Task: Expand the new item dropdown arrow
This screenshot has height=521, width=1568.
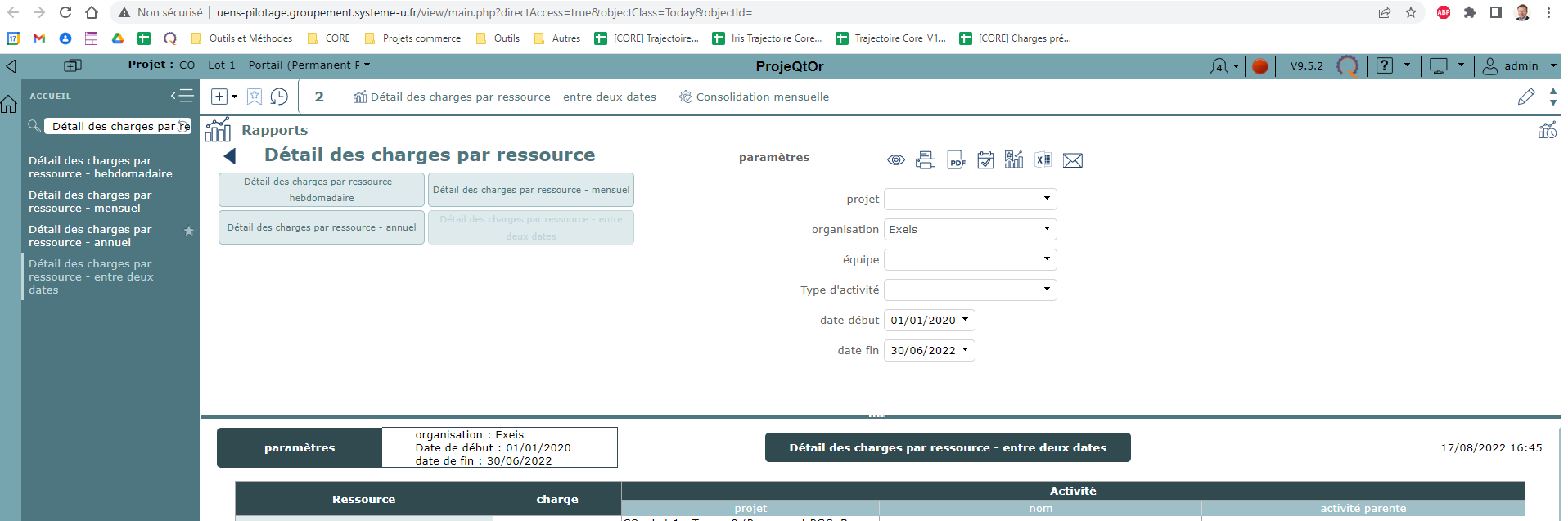Action: point(234,97)
